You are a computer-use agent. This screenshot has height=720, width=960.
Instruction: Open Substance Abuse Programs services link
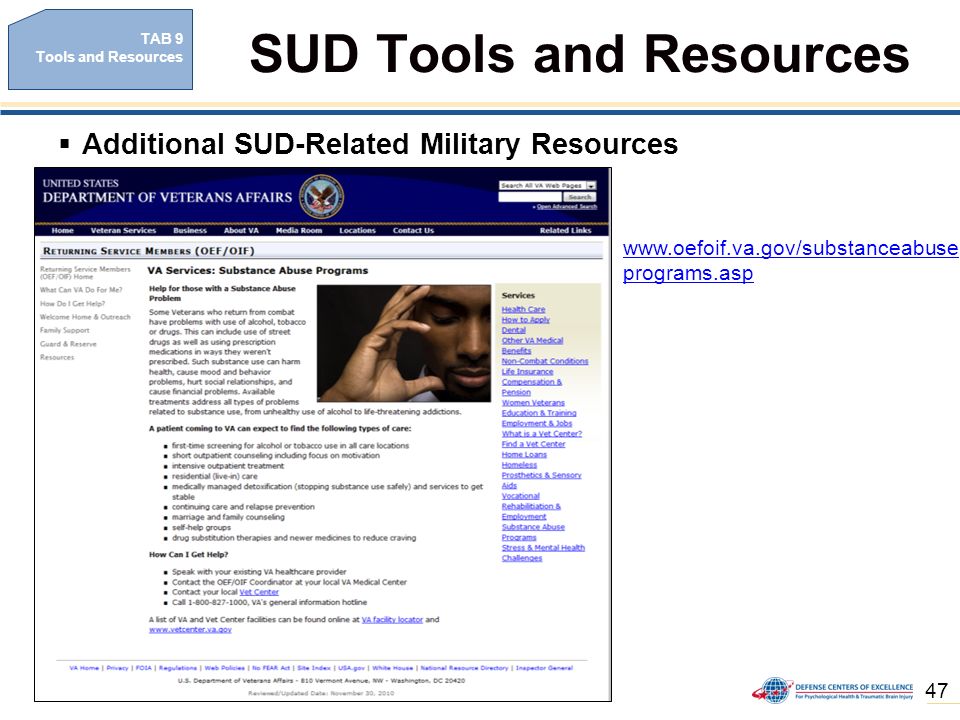[x=533, y=533]
